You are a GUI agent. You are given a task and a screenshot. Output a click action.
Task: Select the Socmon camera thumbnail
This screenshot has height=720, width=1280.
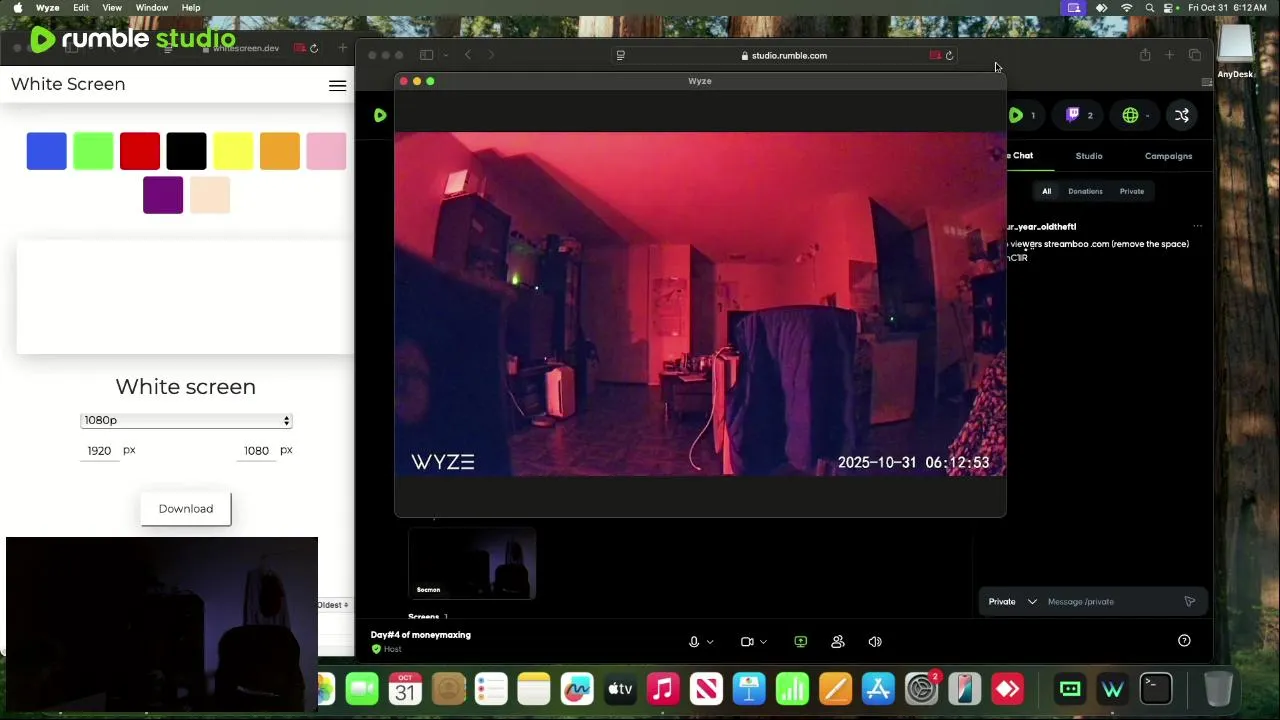pyautogui.click(x=472, y=564)
